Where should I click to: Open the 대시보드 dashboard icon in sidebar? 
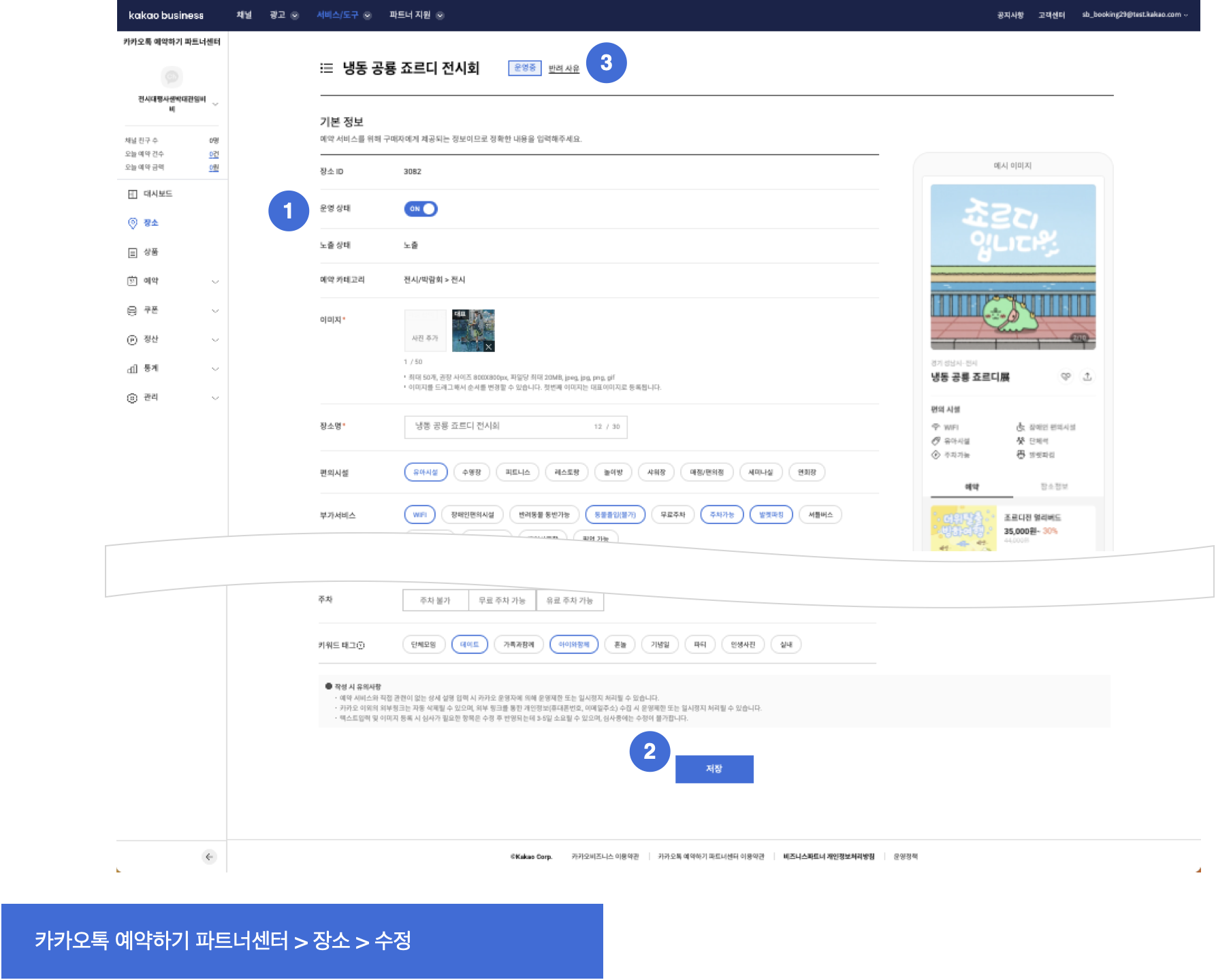[x=133, y=194]
